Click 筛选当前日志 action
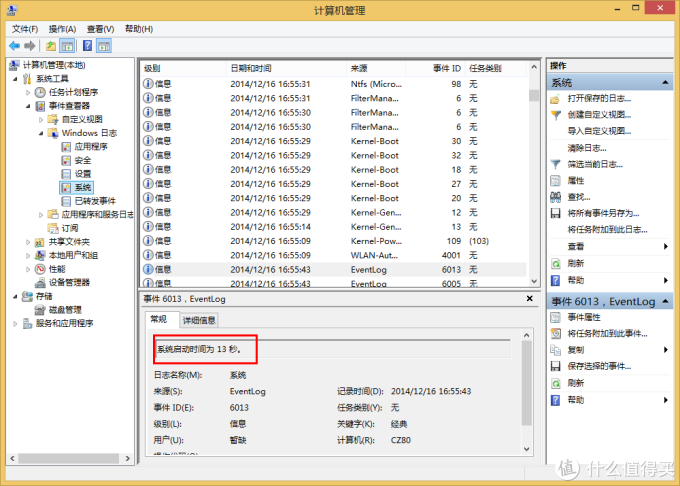The image size is (680, 486). click(x=595, y=164)
